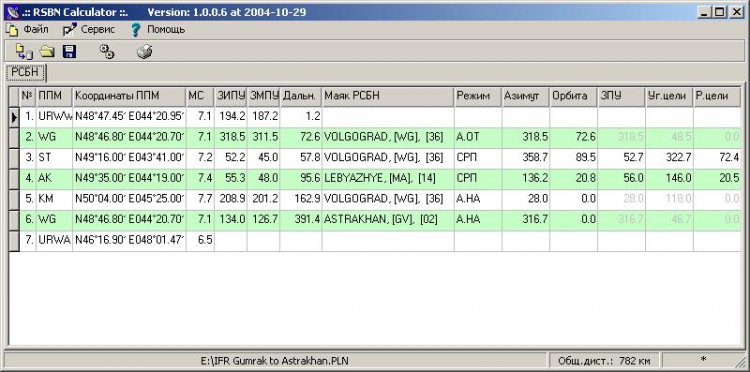The height and width of the screenshot is (372, 750).
Task: Click target range value 72.4
Action: (717, 158)
